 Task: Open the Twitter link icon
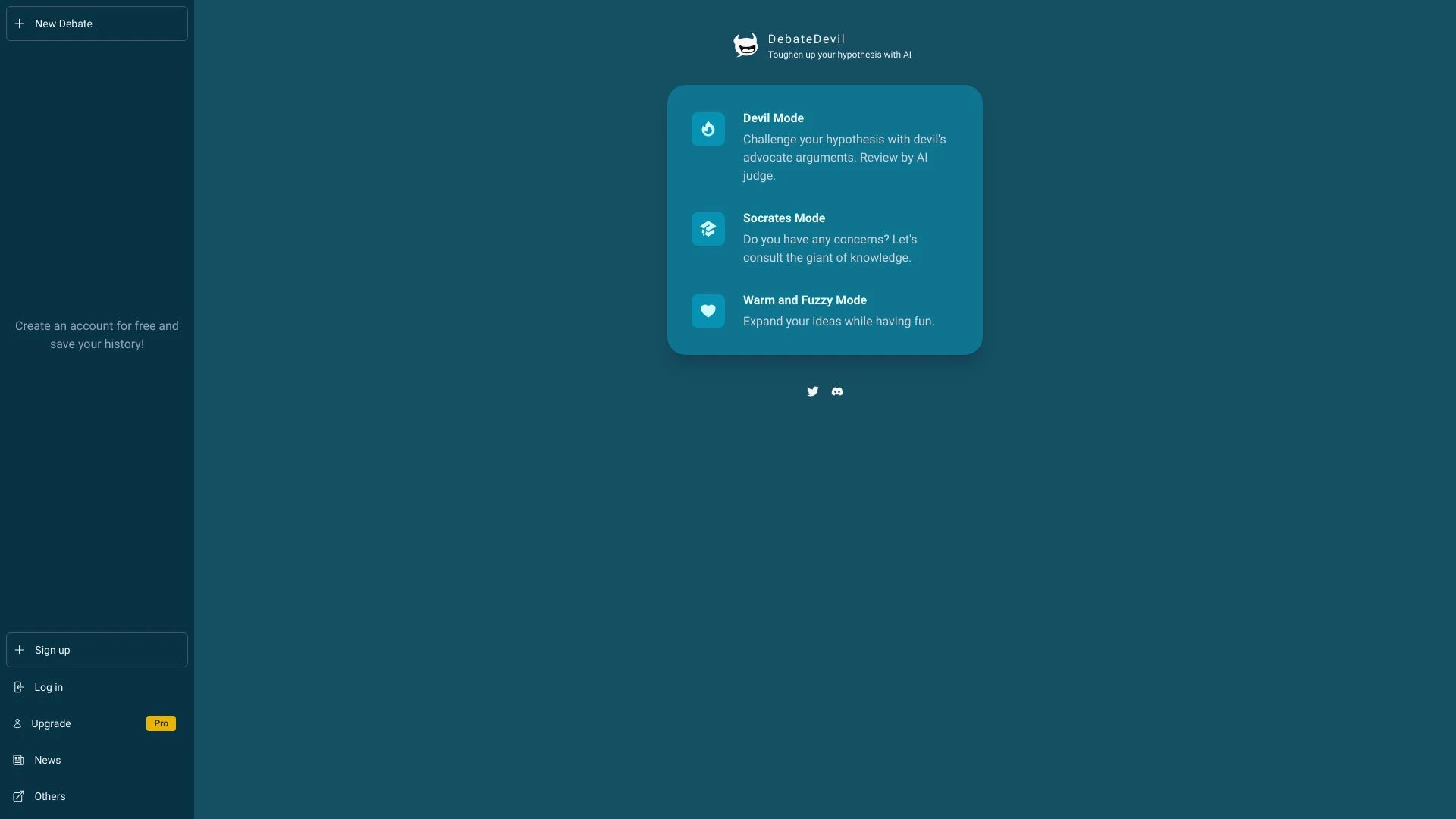tap(812, 391)
